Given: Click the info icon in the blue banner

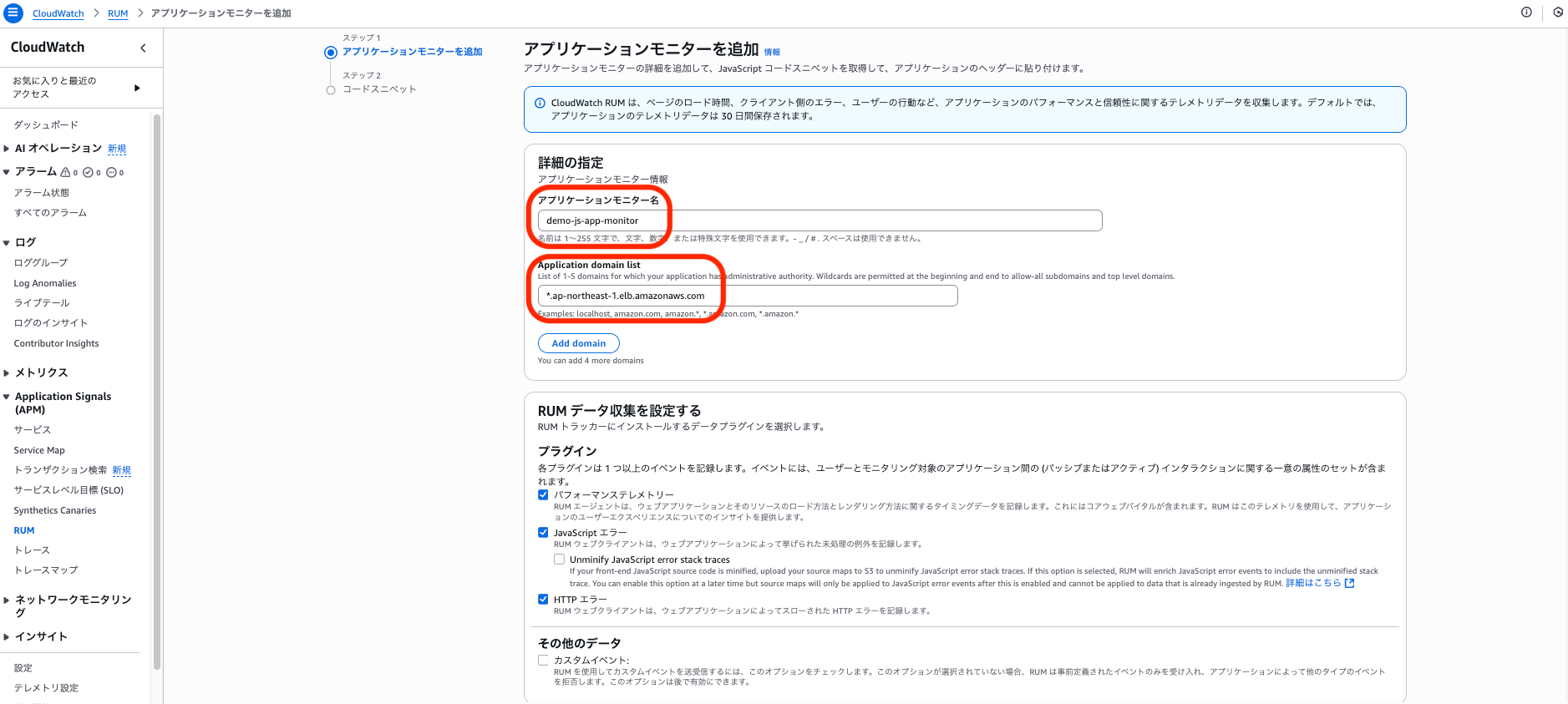Looking at the screenshot, I should 540,103.
